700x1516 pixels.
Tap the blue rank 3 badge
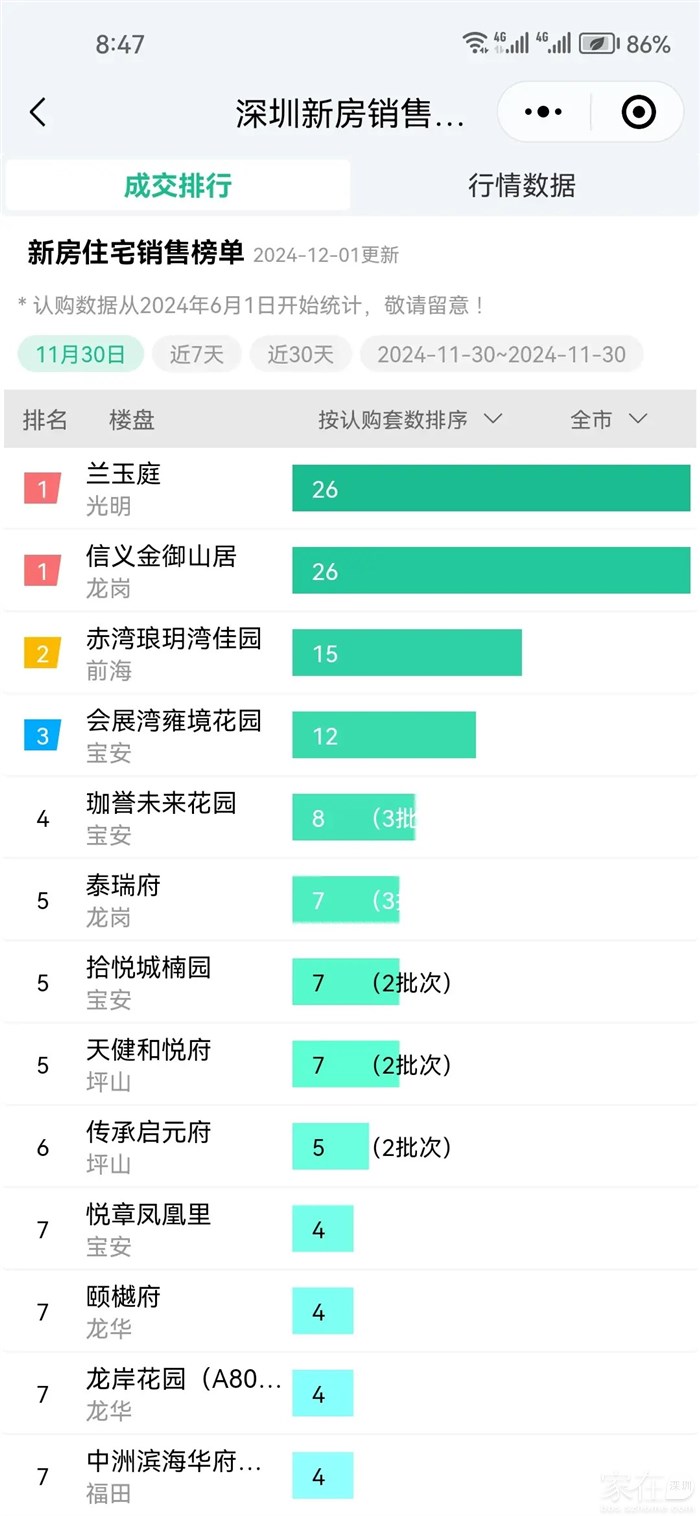42,736
